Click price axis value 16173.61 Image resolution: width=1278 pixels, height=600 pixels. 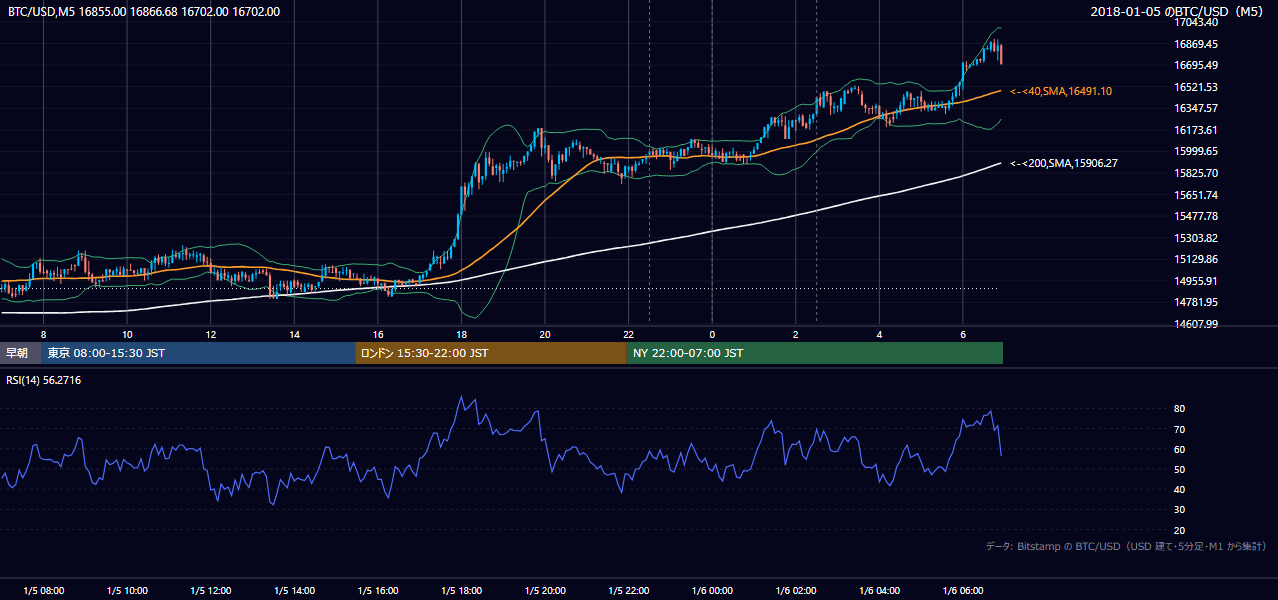click(1196, 130)
